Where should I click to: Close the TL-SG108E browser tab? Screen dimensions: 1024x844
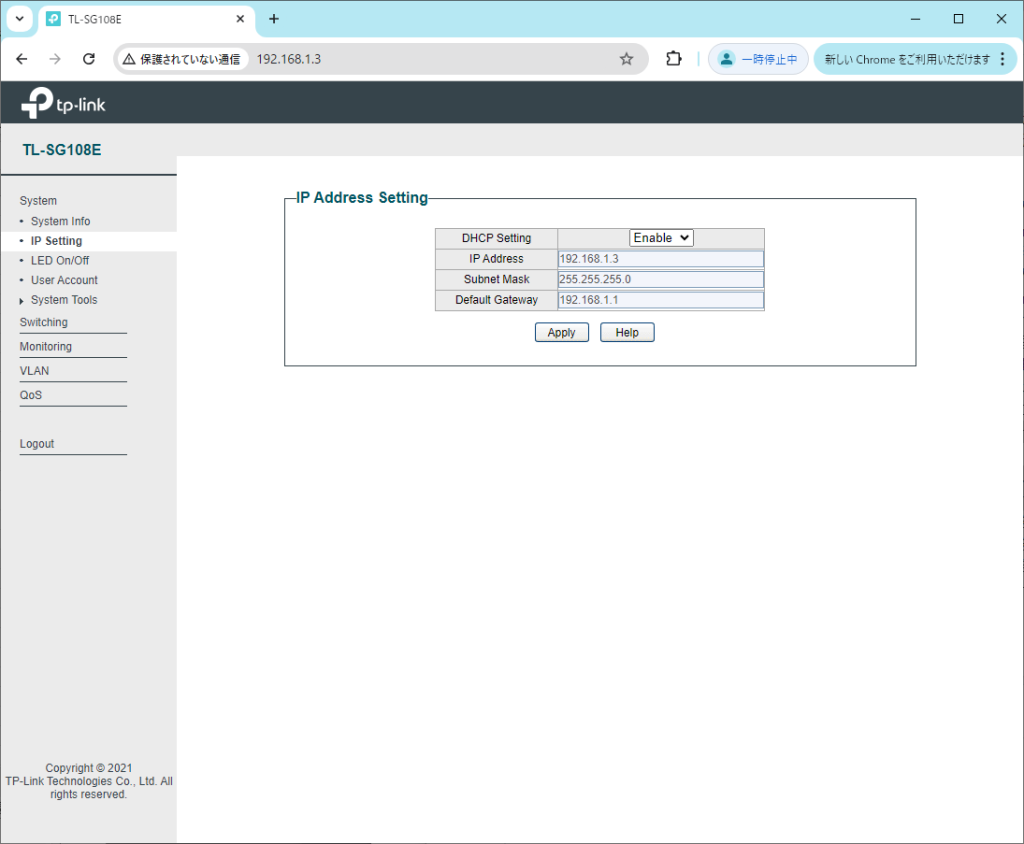pos(240,19)
